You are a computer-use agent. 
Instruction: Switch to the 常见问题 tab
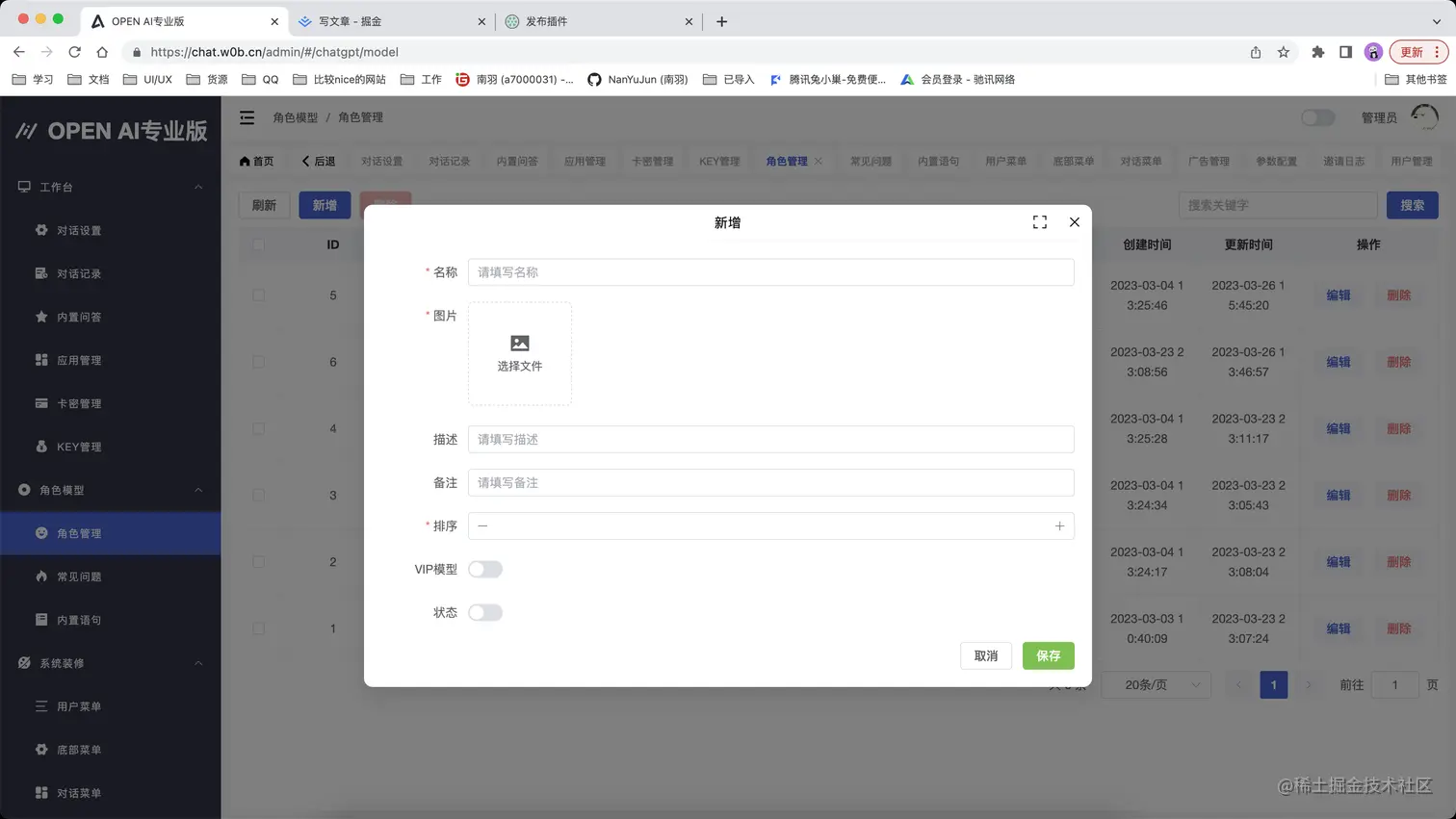[x=870, y=161]
